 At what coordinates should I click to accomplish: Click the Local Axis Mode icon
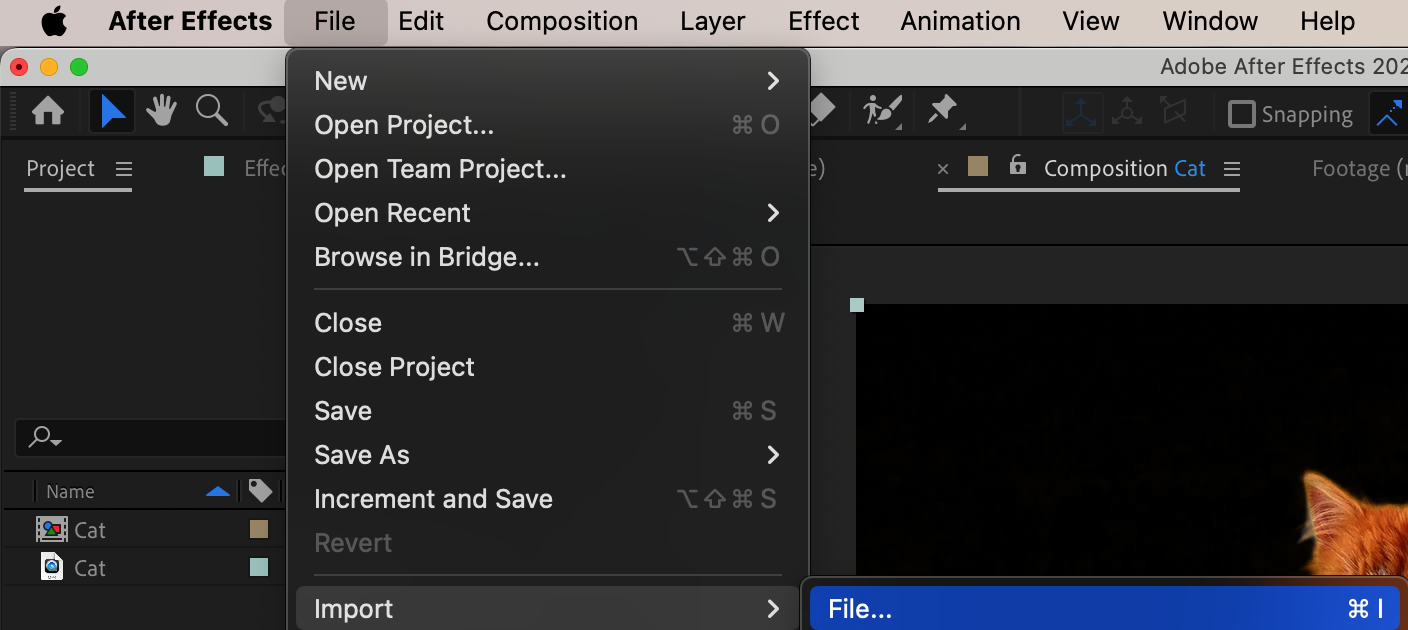pos(1082,113)
